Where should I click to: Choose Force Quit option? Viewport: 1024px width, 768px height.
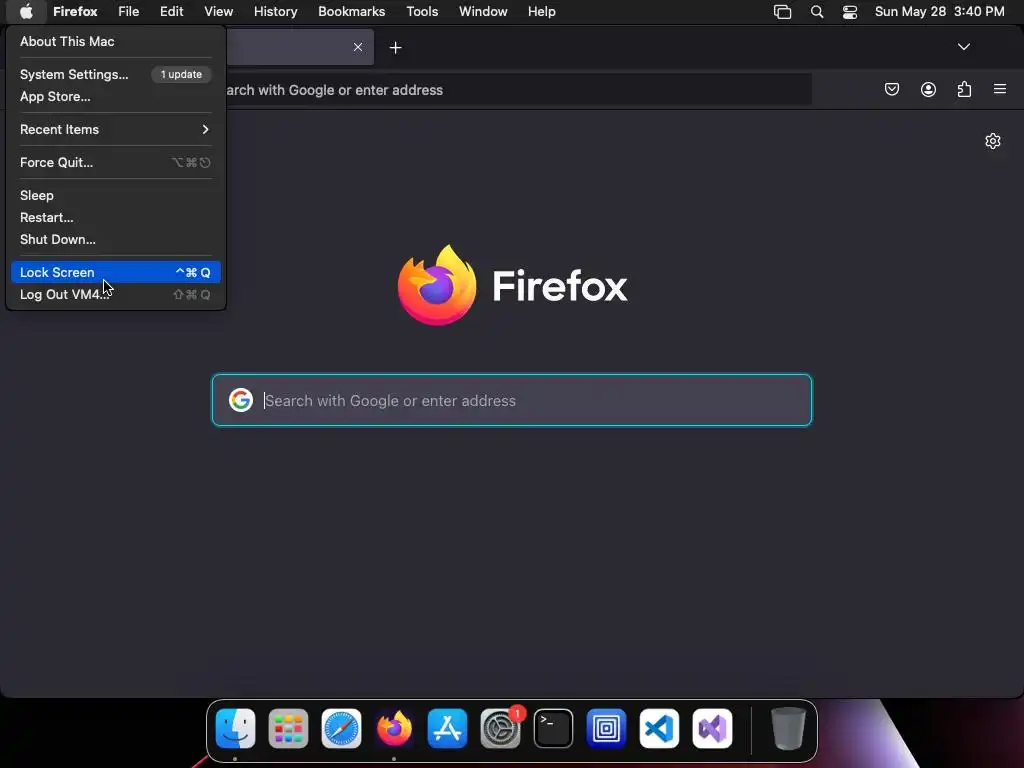115,163
